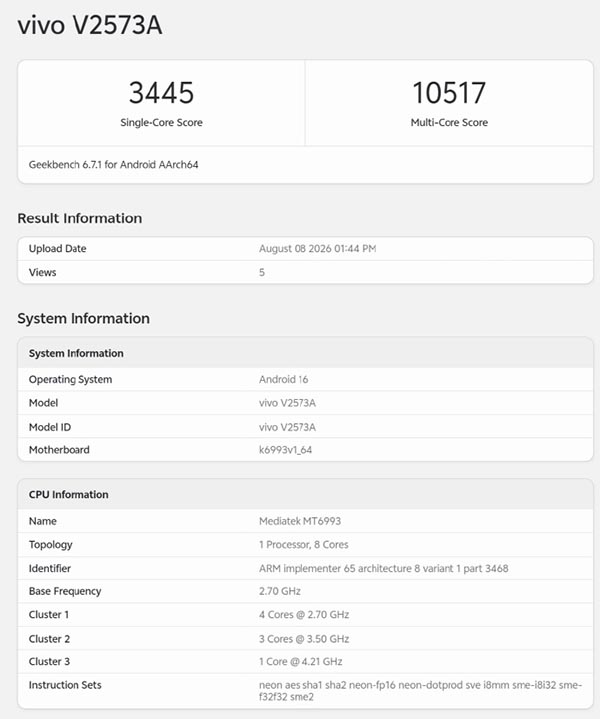The image size is (600, 719).
Task: Select the instruction sets value starting 'neon aes sha1'
Action: [421, 691]
